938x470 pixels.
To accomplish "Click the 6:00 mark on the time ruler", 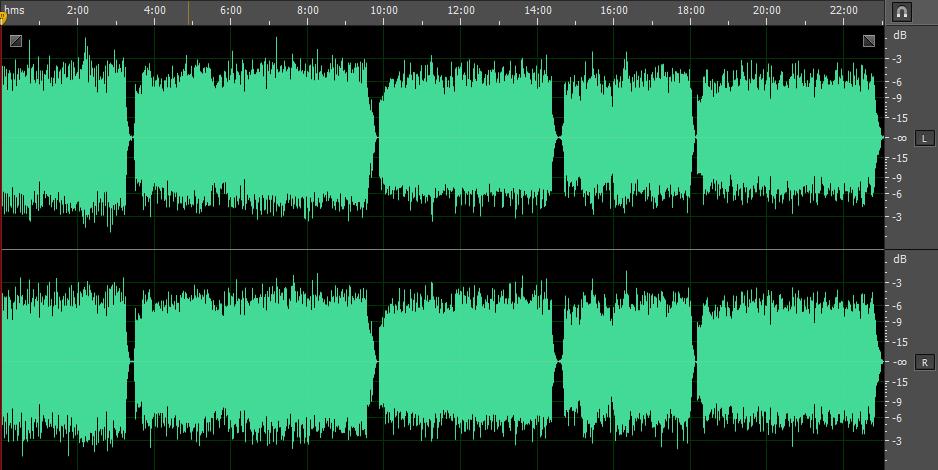I will click(x=231, y=10).
